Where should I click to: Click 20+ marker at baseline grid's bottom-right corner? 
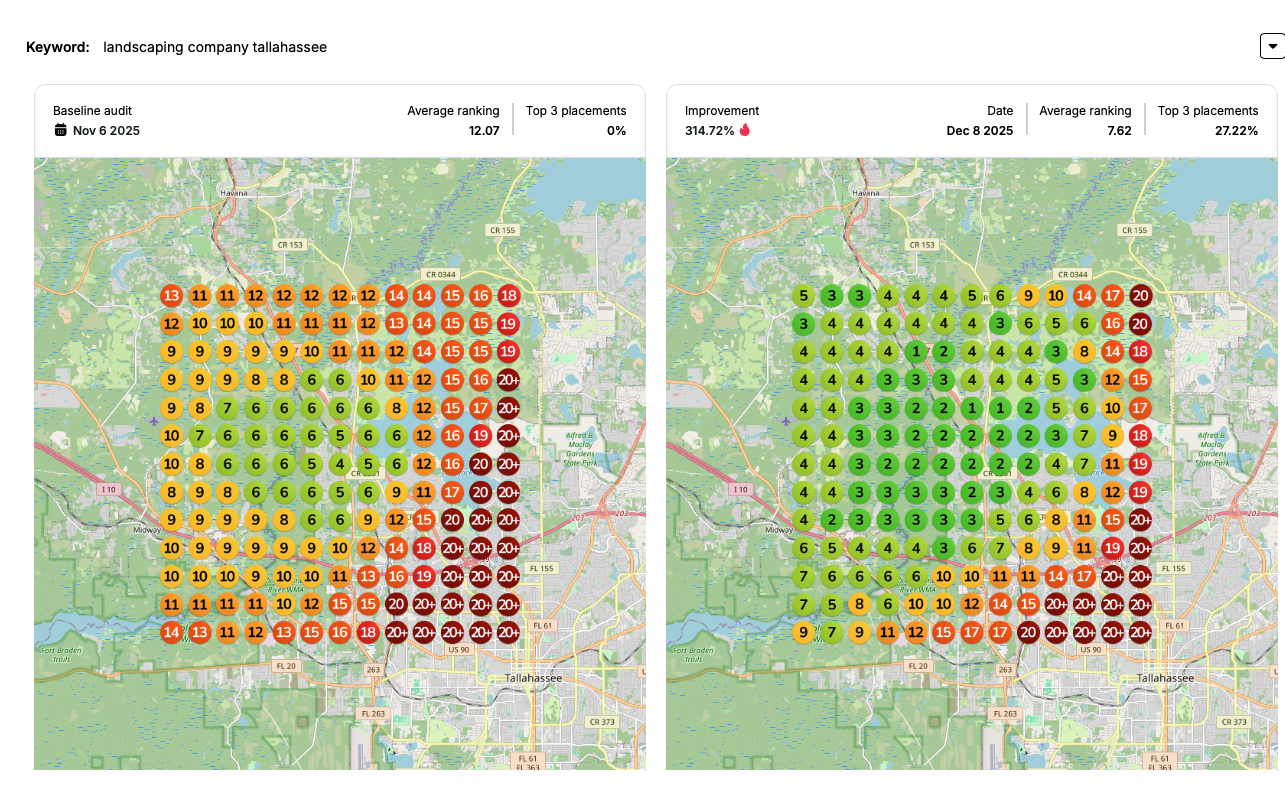coord(508,632)
